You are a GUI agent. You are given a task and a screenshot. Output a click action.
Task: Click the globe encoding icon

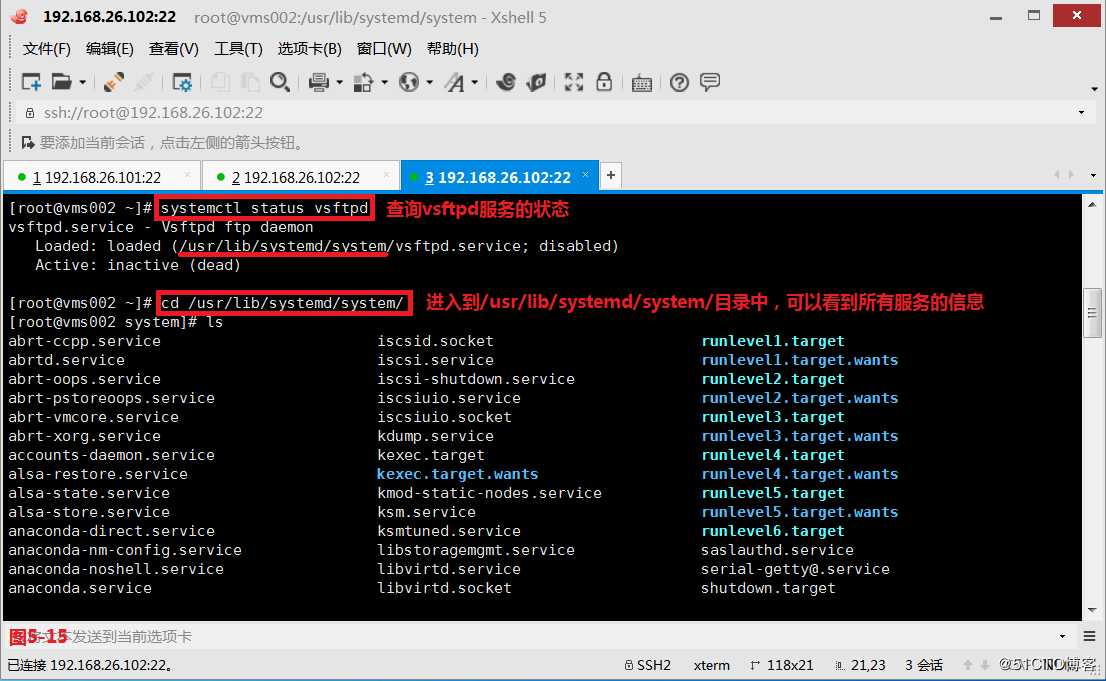(x=408, y=82)
